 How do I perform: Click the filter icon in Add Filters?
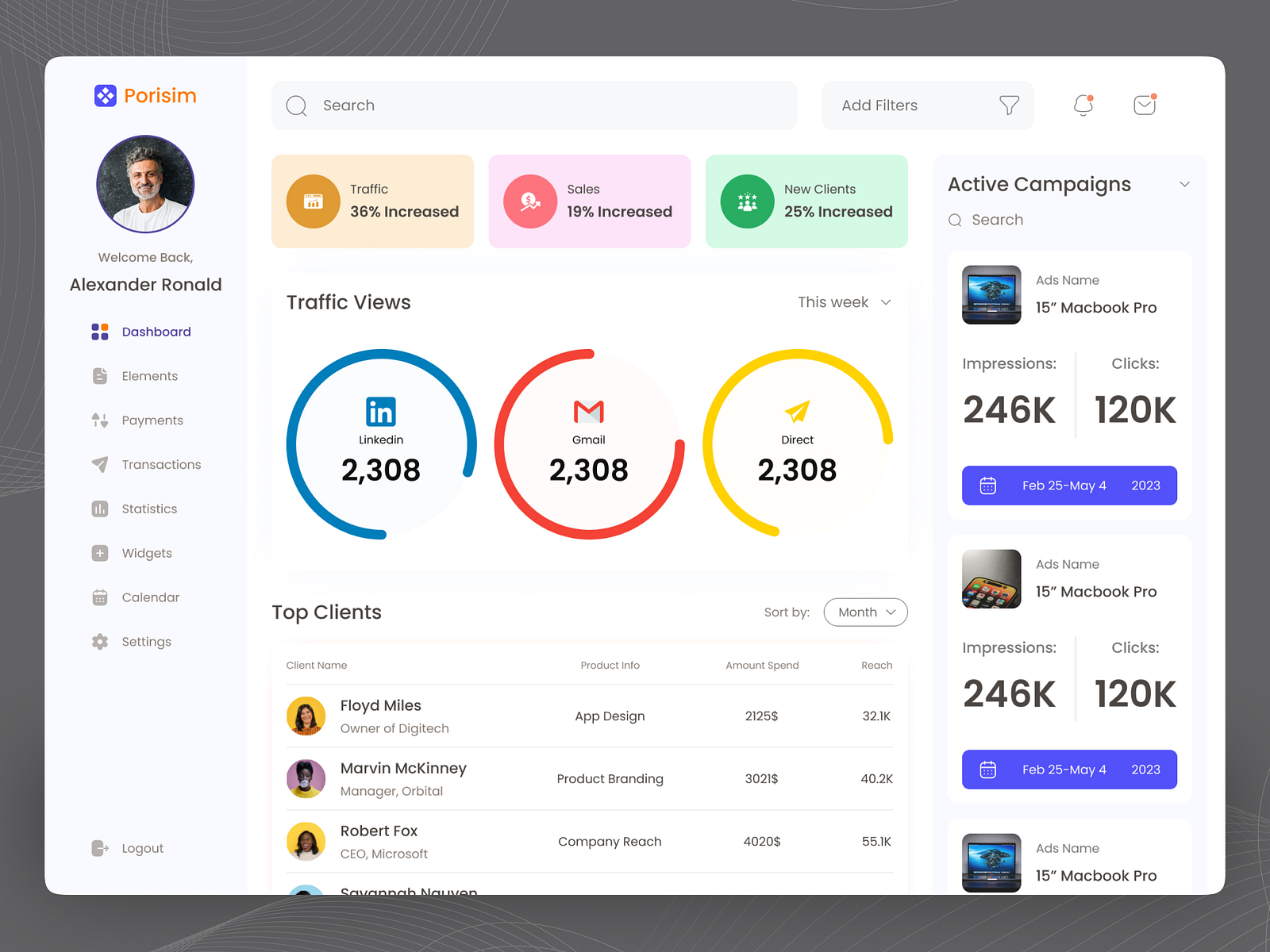1009,105
